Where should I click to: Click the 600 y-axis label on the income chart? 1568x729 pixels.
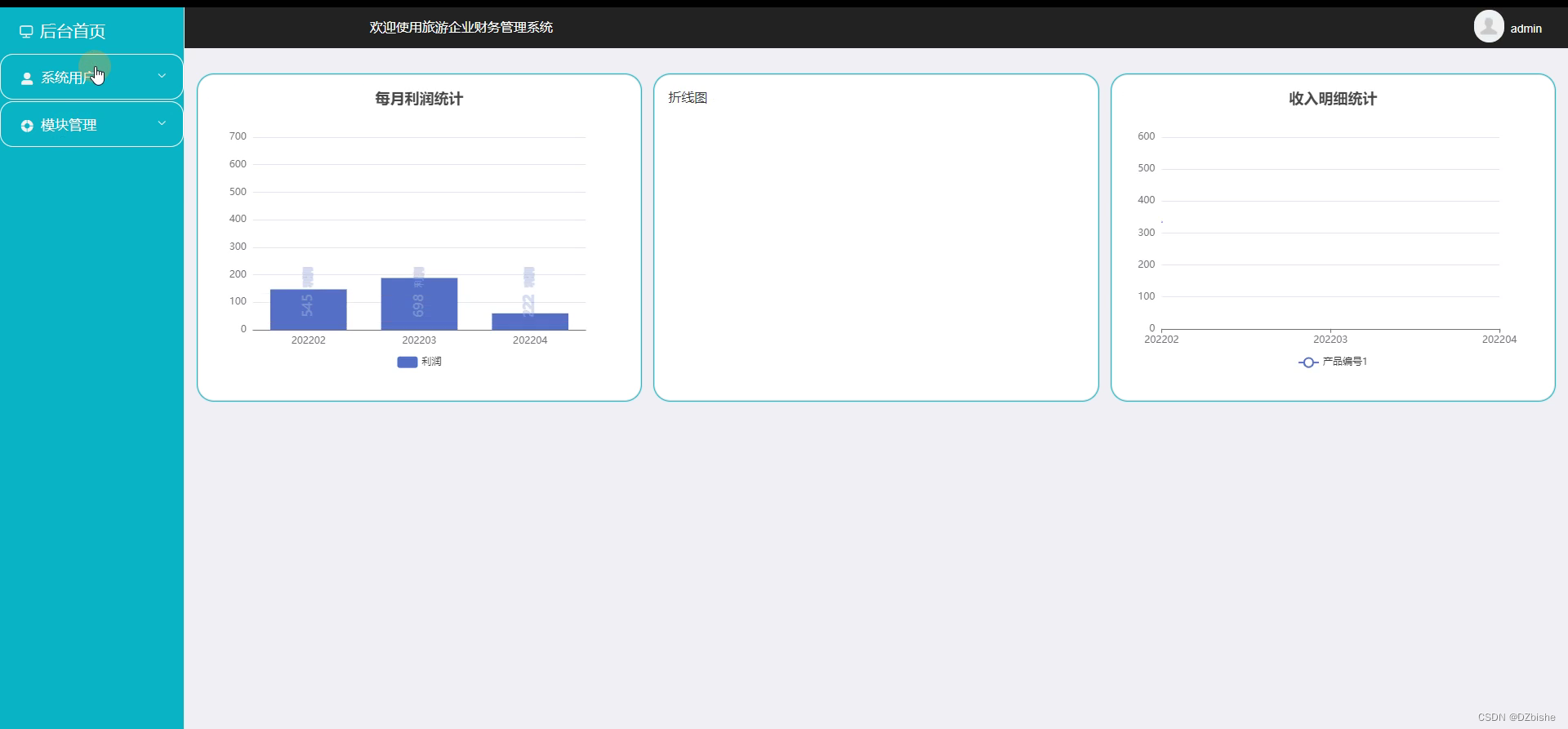[1147, 136]
